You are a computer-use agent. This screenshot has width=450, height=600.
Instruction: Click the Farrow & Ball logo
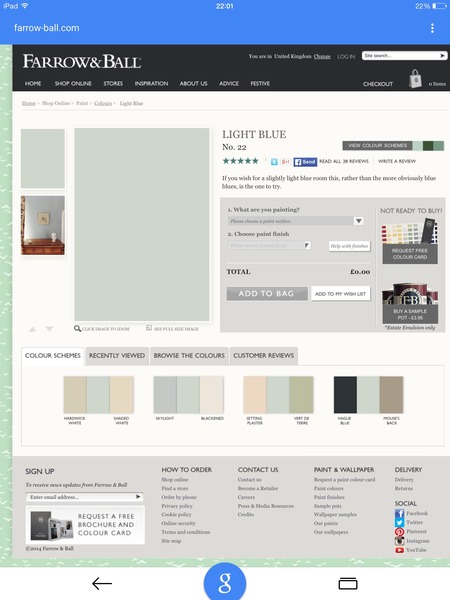[82, 62]
